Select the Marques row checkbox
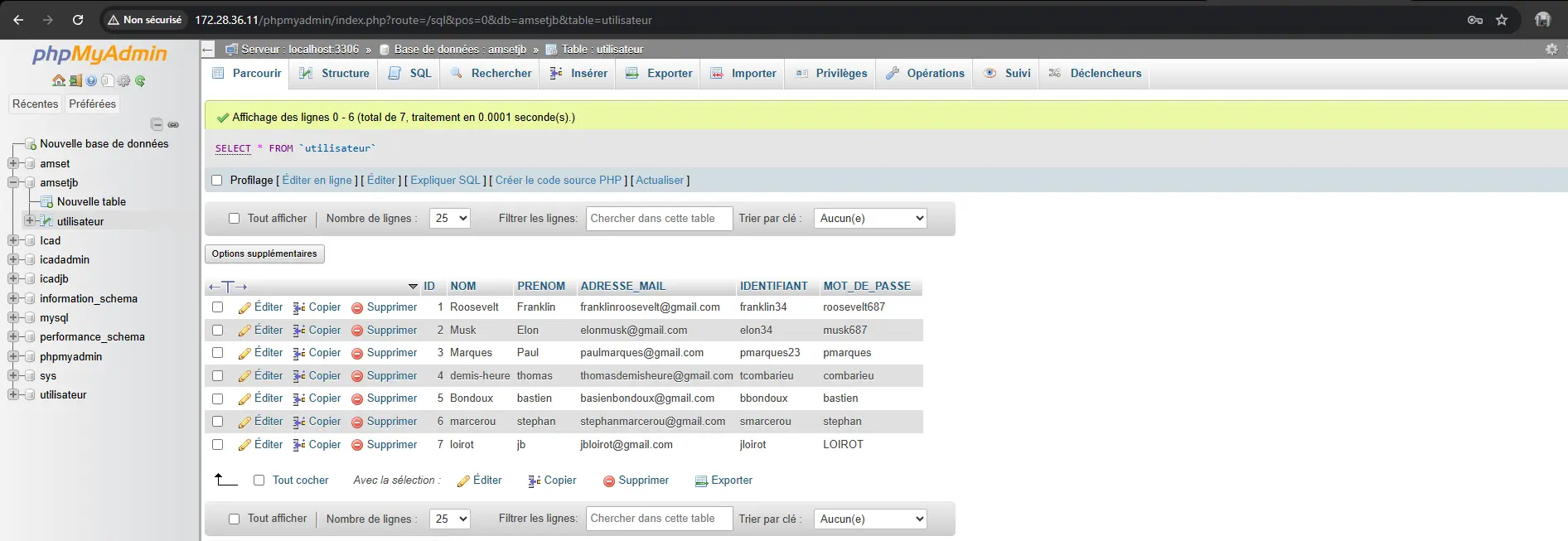Screen dimensions: 1568x541 pos(217,353)
